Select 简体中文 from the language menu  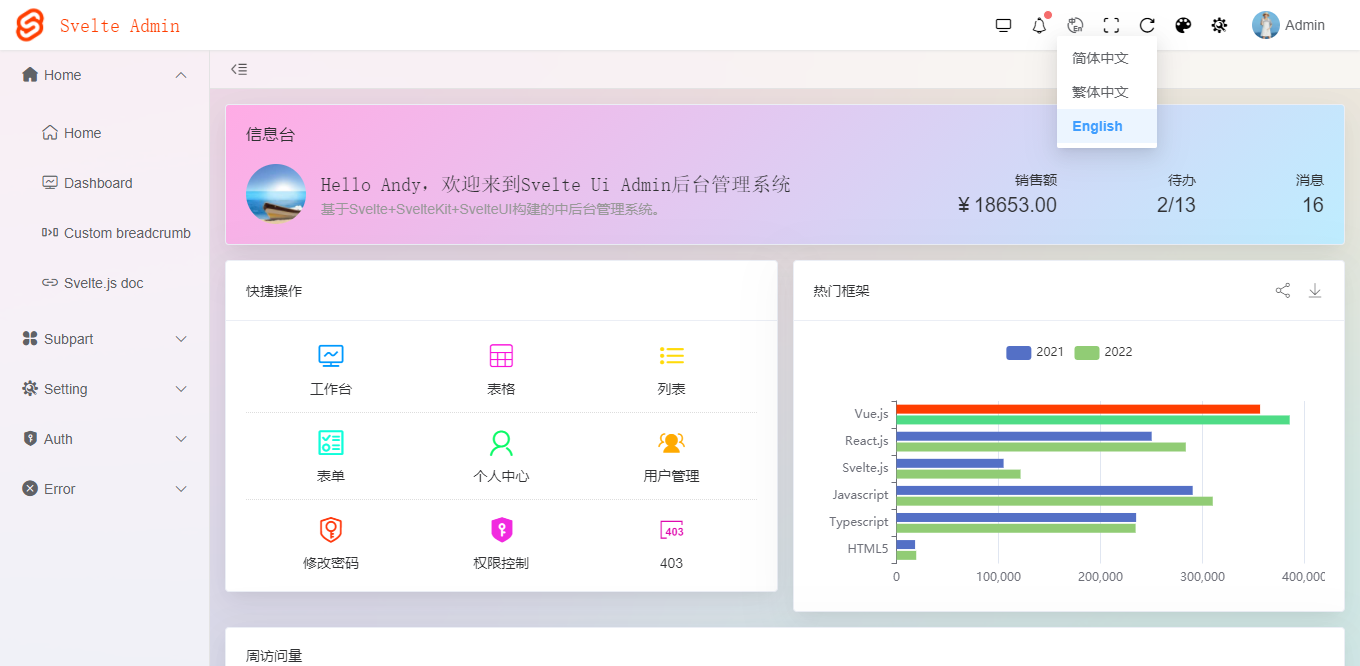click(x=1101, y=58)
